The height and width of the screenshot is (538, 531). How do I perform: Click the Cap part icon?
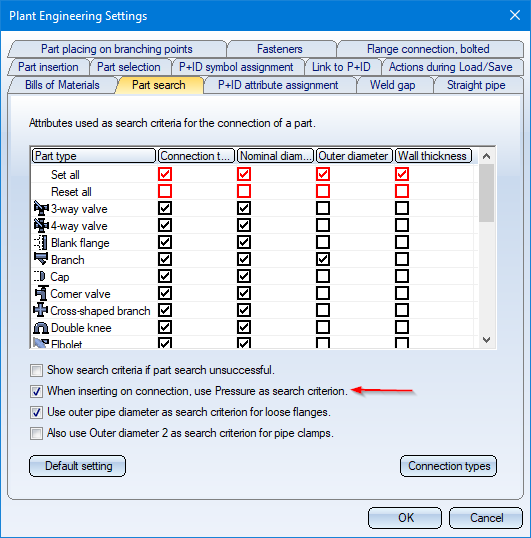(40, 276)
